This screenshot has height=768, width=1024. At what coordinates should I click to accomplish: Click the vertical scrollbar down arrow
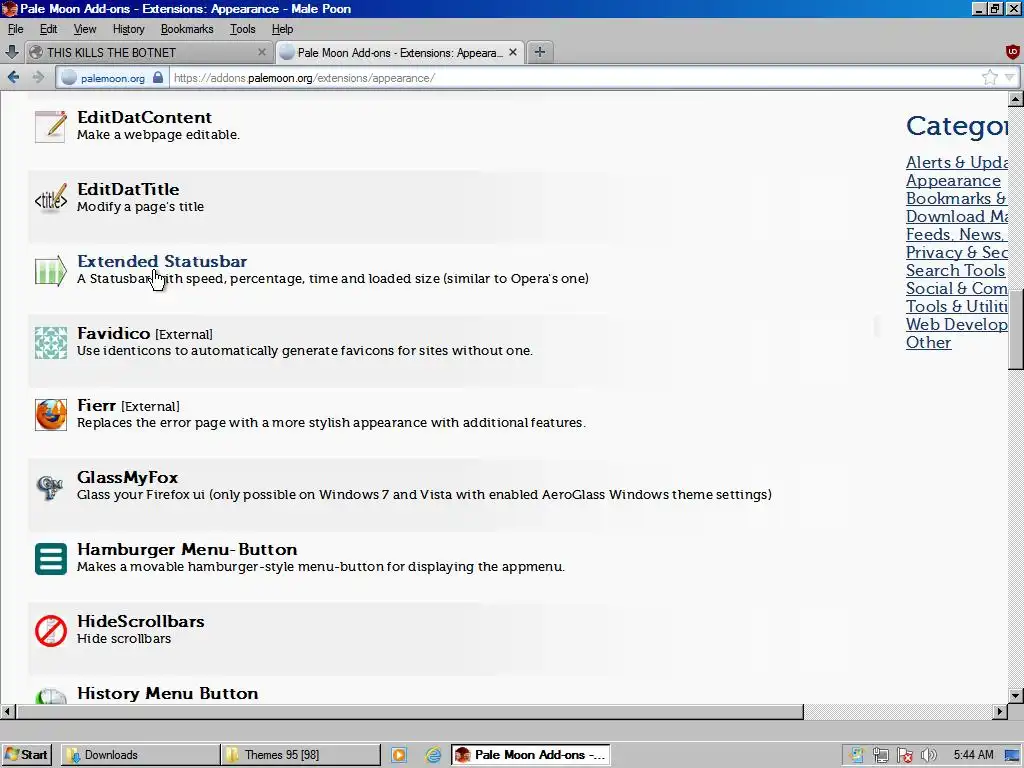[x=1016, y=696]
